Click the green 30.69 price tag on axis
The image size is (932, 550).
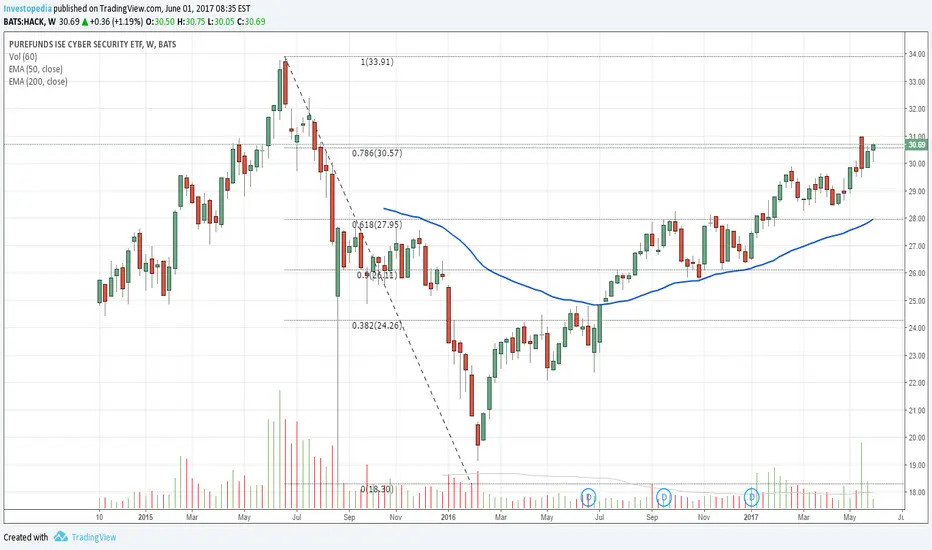pos(916,144)
